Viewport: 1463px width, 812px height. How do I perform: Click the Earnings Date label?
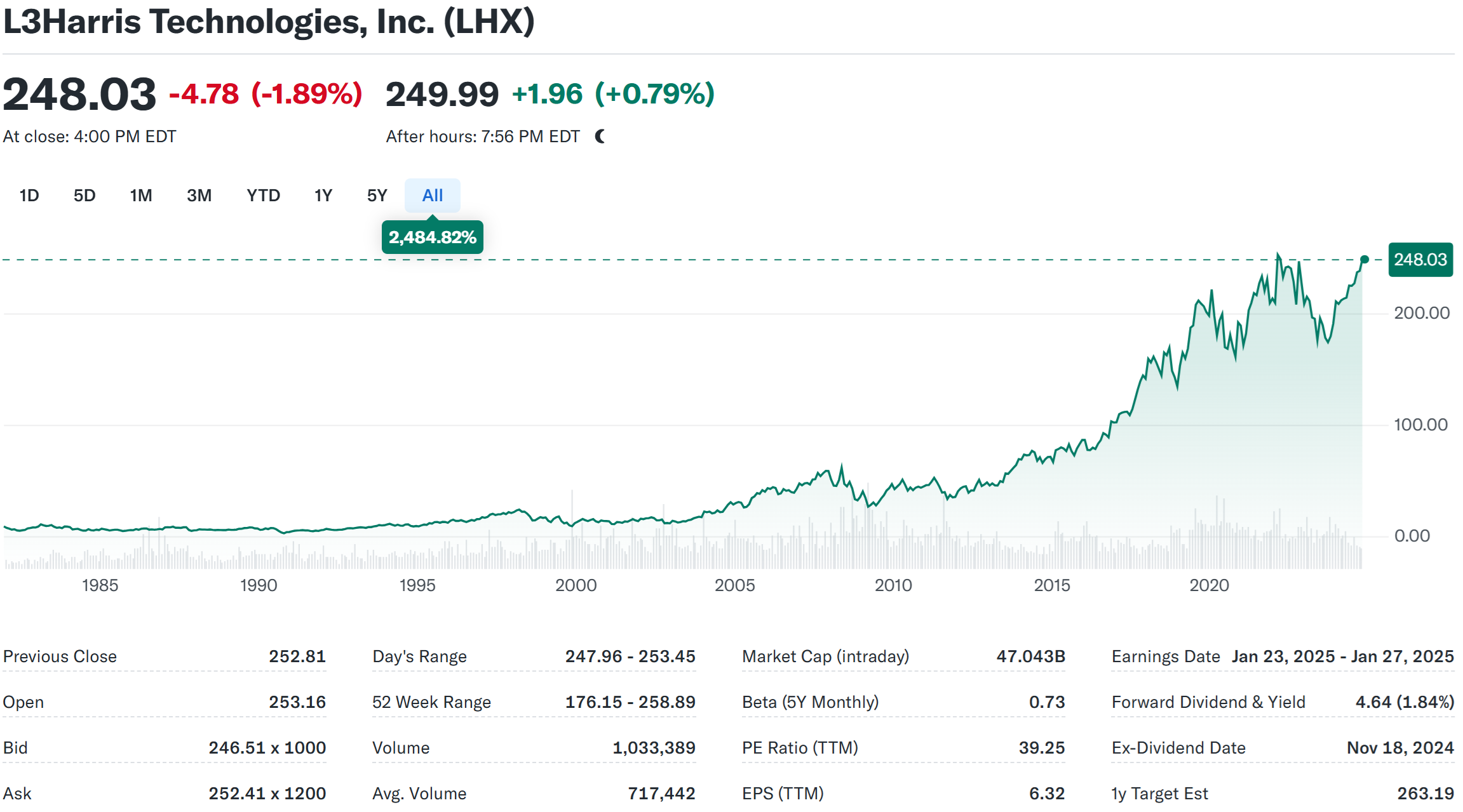(x=1166, y=656)
